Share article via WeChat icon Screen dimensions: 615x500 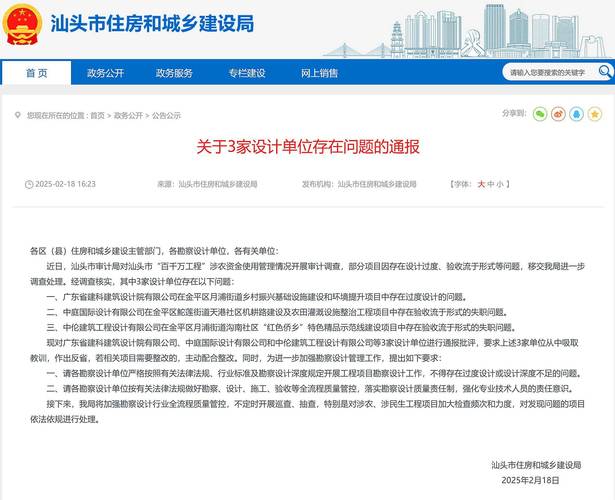(540, 114)
